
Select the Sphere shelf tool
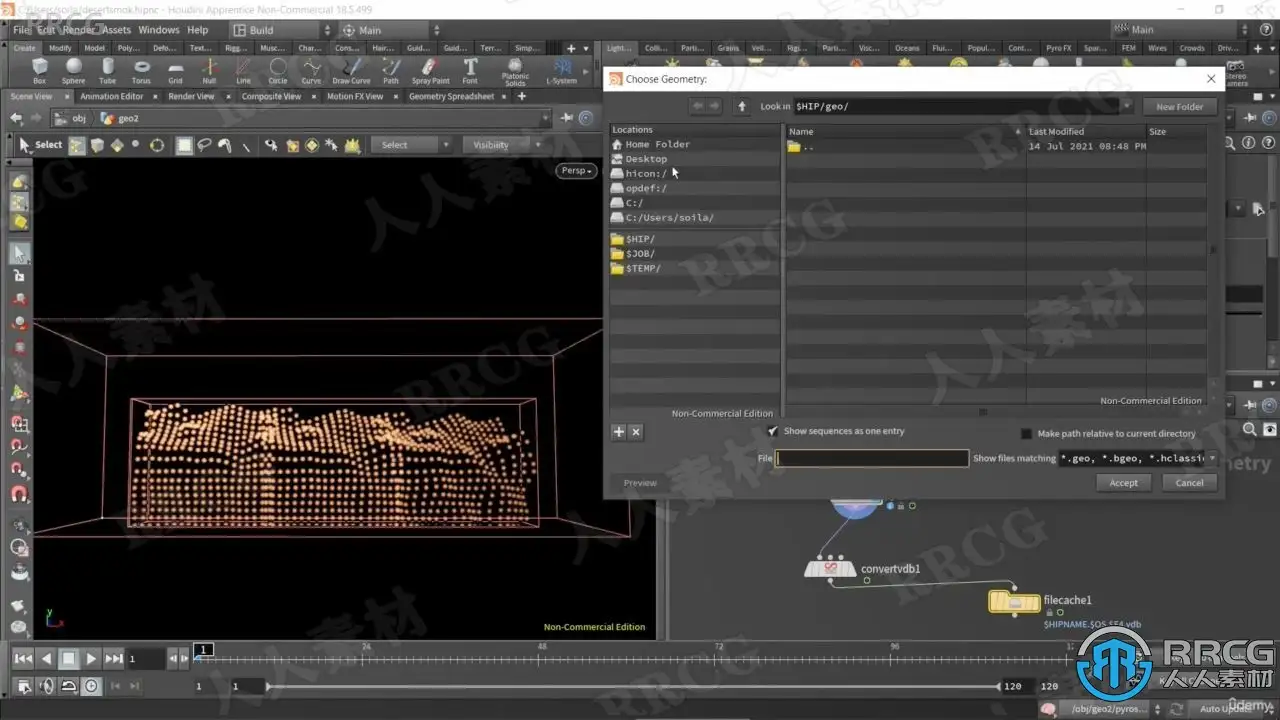pyautogui.click(x=73, y=70)
